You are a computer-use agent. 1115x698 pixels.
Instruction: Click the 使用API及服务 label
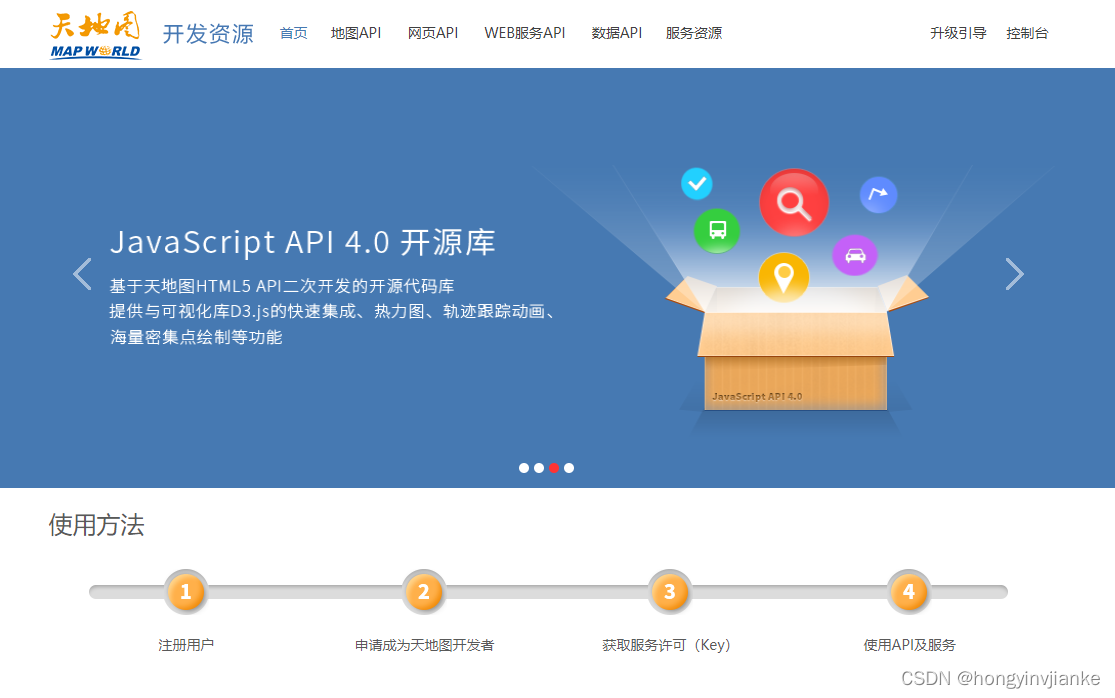point(909,645)
